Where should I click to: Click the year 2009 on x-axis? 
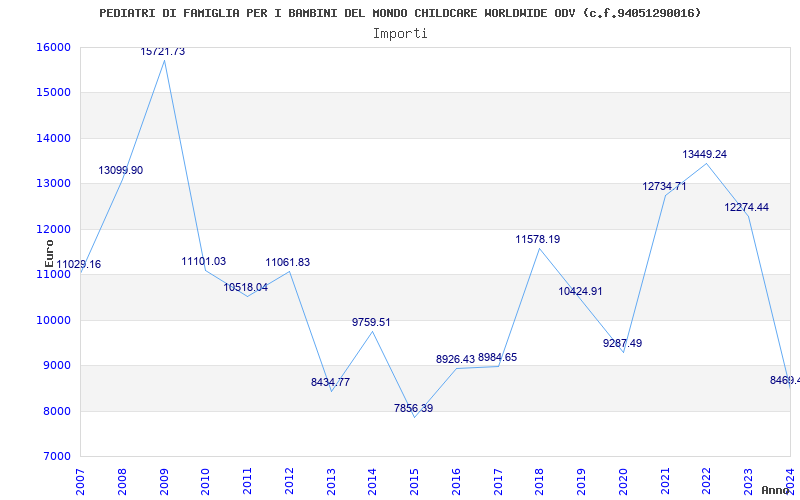(x=164, y=481)
